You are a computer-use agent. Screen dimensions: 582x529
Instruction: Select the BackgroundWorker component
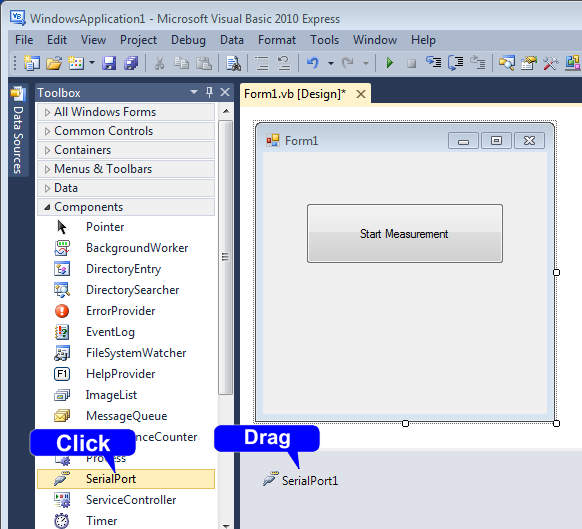point(126,248)
